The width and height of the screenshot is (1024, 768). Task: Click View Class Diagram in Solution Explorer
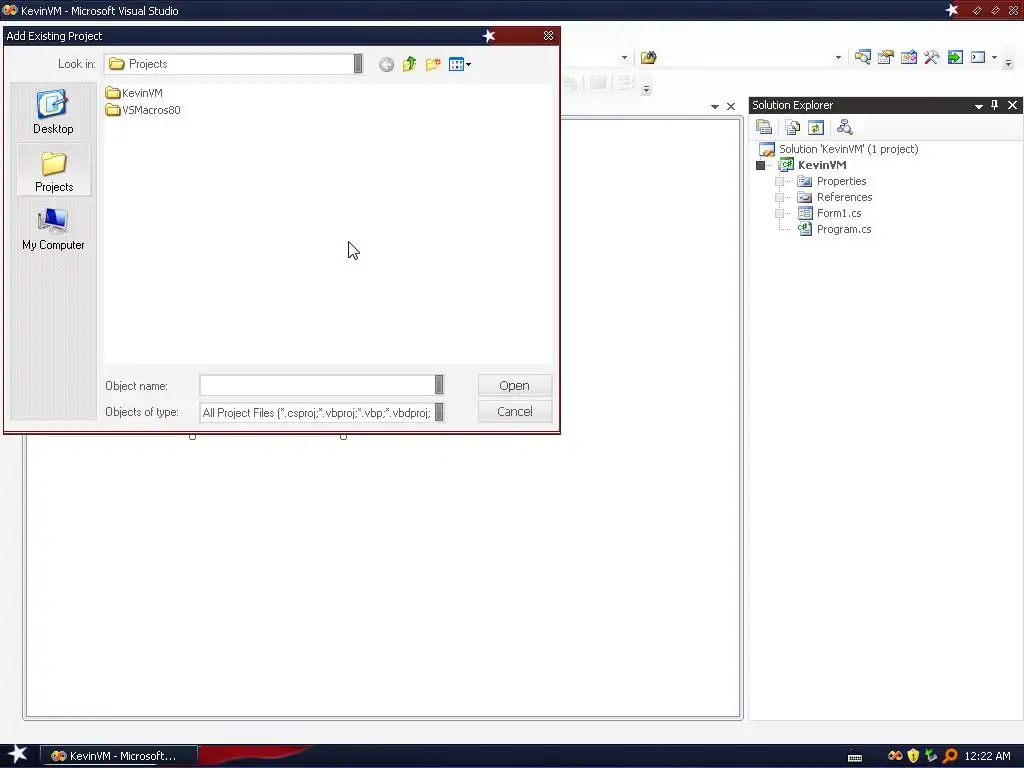pos(844,127)
